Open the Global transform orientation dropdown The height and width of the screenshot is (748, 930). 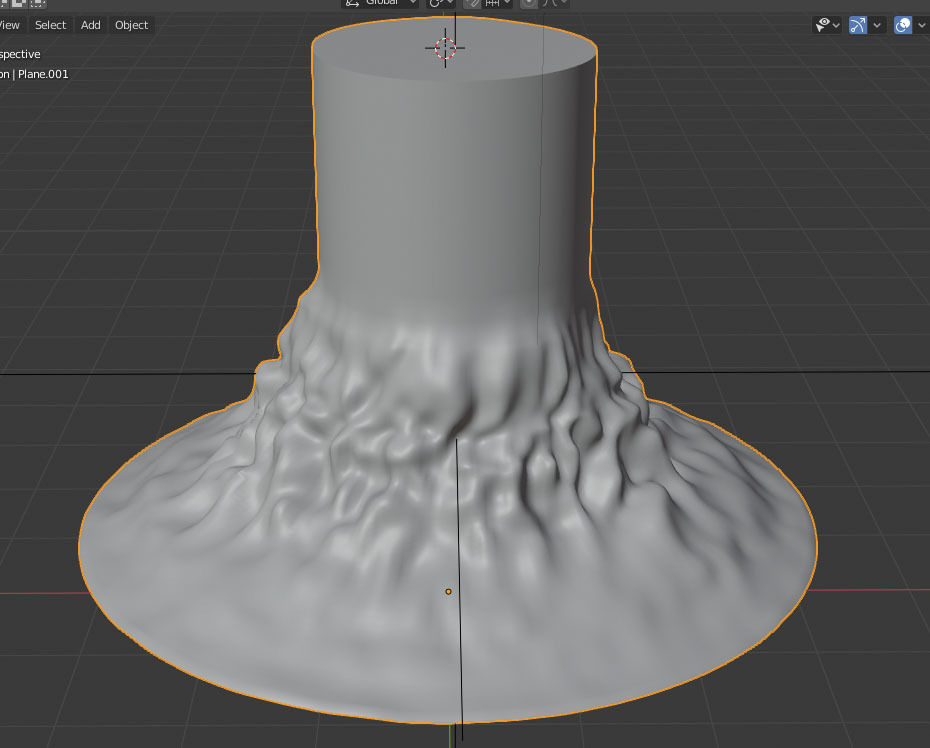(381, 4)
